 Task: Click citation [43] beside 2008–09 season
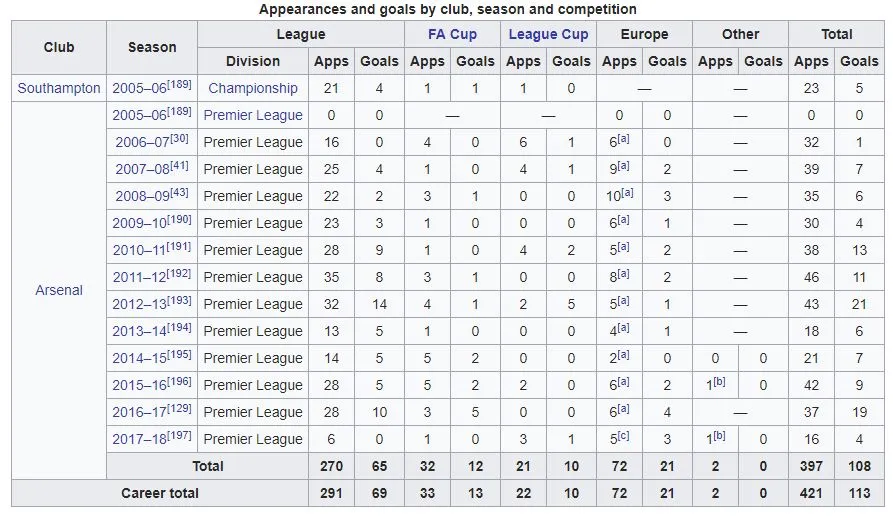(x=180, y=193)
